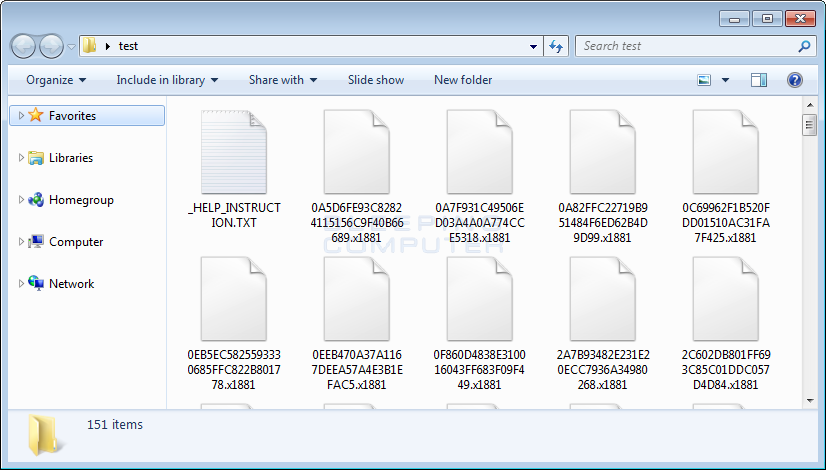Select Computer in navigation pane
The width and height of the screenshot is (826, 470).
click(x=76, y=242)
